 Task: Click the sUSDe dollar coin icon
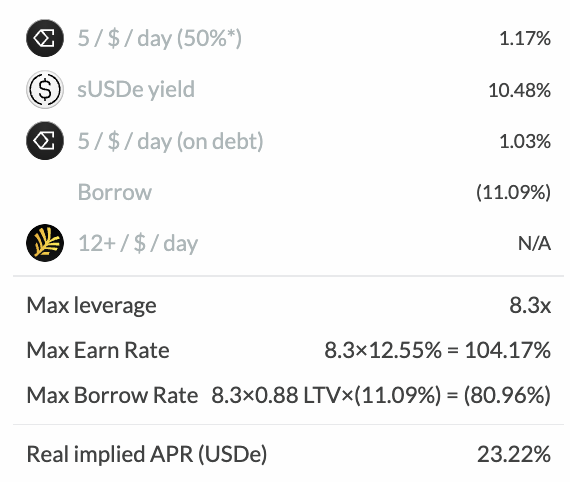coord(45,89)
